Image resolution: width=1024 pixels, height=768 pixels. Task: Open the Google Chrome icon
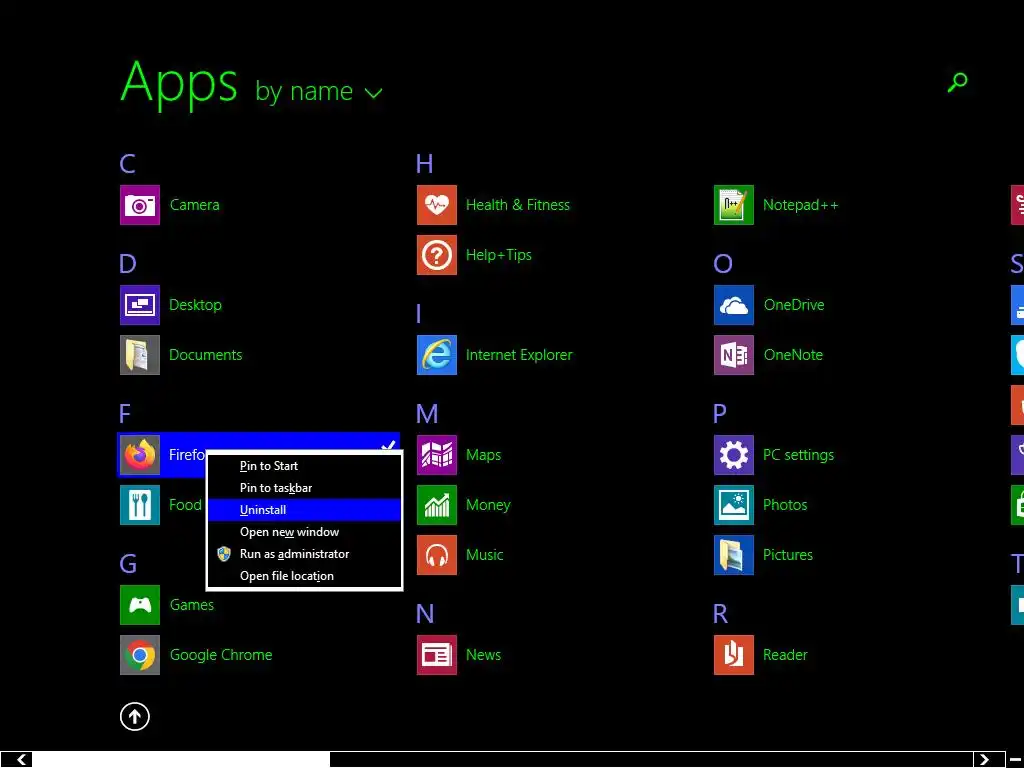coord(140,655)
